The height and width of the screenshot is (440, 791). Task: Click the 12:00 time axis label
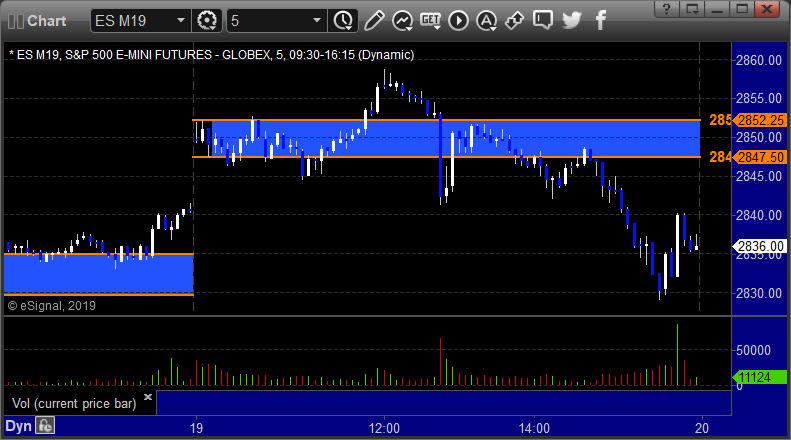[x=384, y=428]
